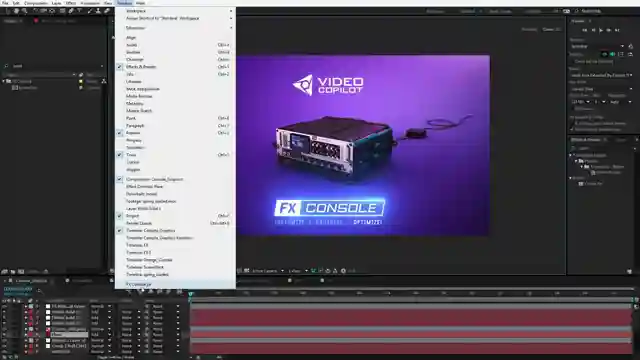Expand the Extensions submenu
The image size is (640, 360).
[x=175, y=28]
